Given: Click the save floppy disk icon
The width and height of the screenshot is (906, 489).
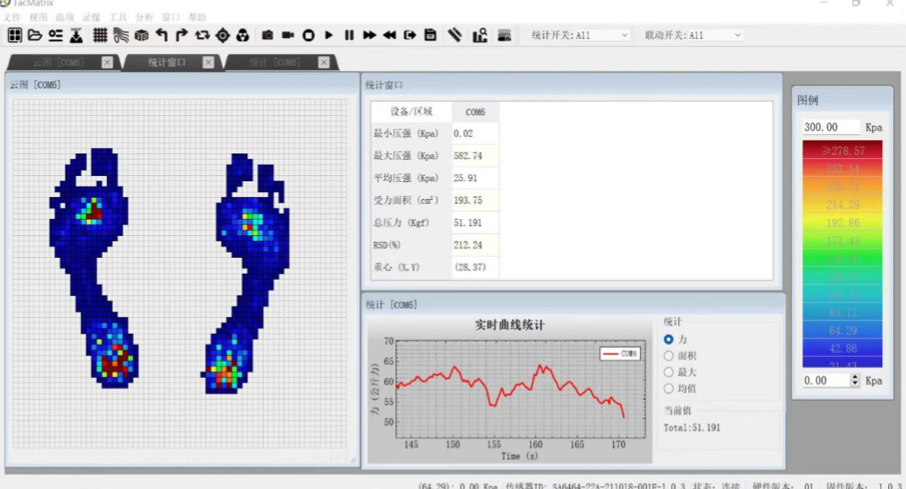Looking at the screenshot, I should coord(430,35).
